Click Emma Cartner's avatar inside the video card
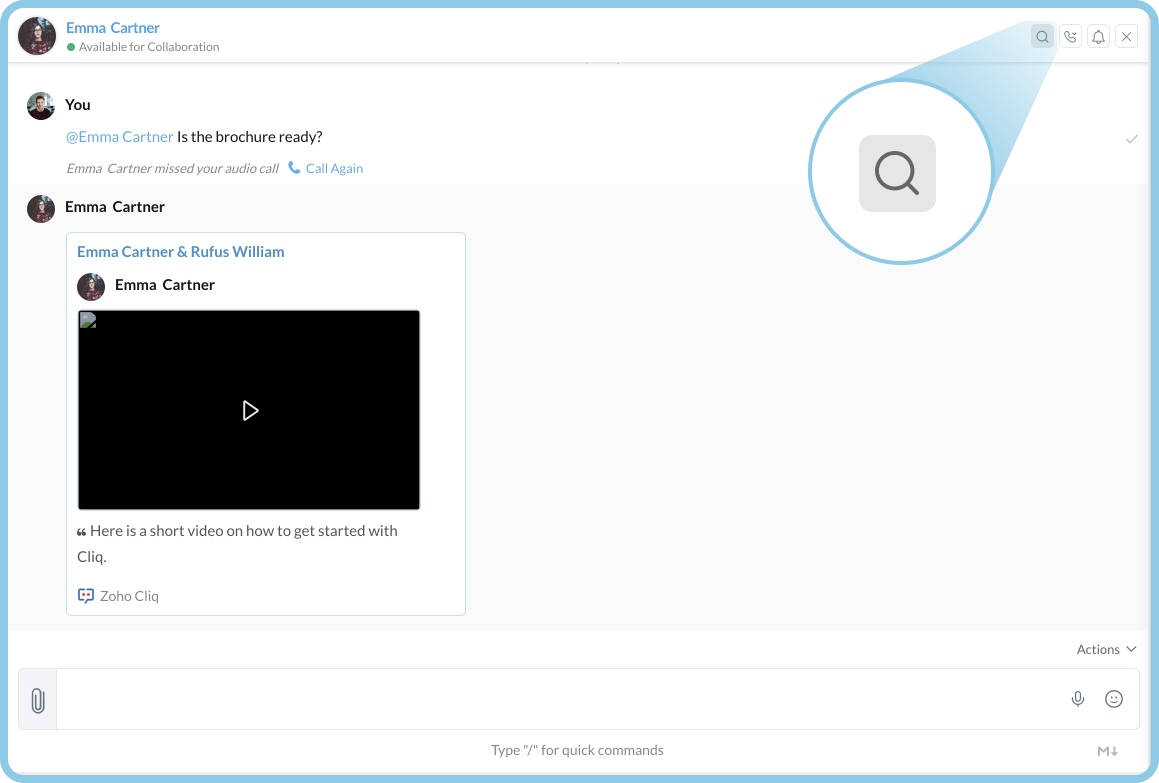Image resolution: width=1159 pixels, height=783 pixels. (x=91, y=287)
